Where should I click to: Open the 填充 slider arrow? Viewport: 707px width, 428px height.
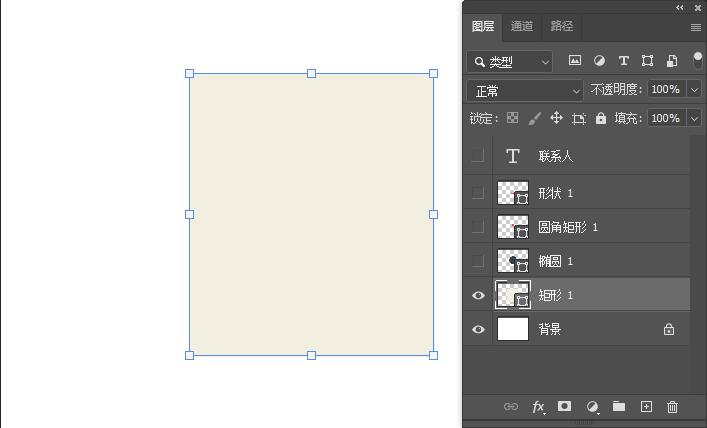pyautogui.click(x=694, y=118)
